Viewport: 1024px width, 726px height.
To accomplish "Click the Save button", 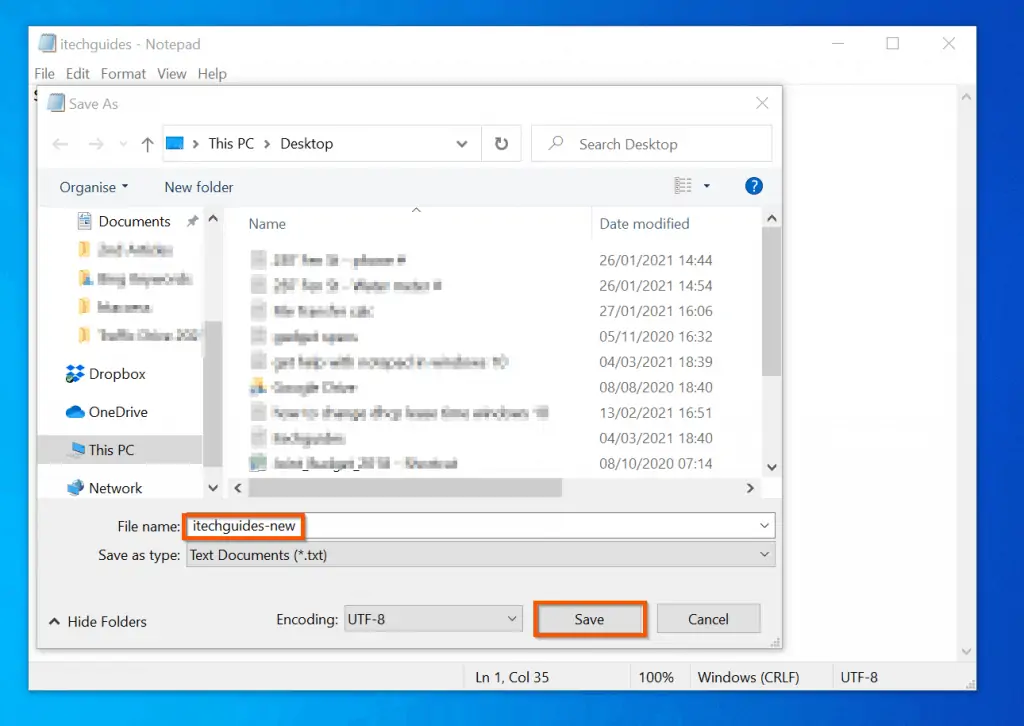I will [x=589, y=619].
